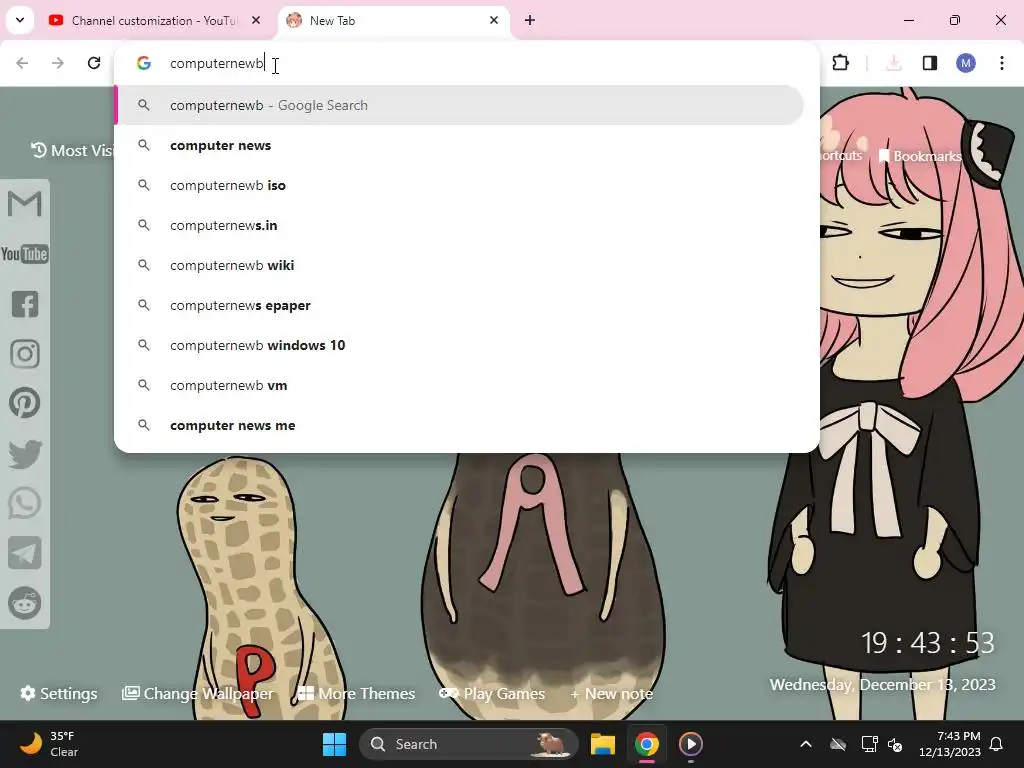Click the Wednesday, December 13, 2023 date
This screenshot has height=768, width=1024.
882,684
